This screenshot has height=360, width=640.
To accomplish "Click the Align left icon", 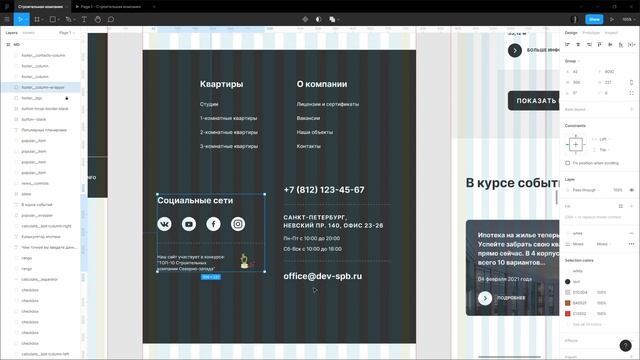I will (x=567, y=44).
